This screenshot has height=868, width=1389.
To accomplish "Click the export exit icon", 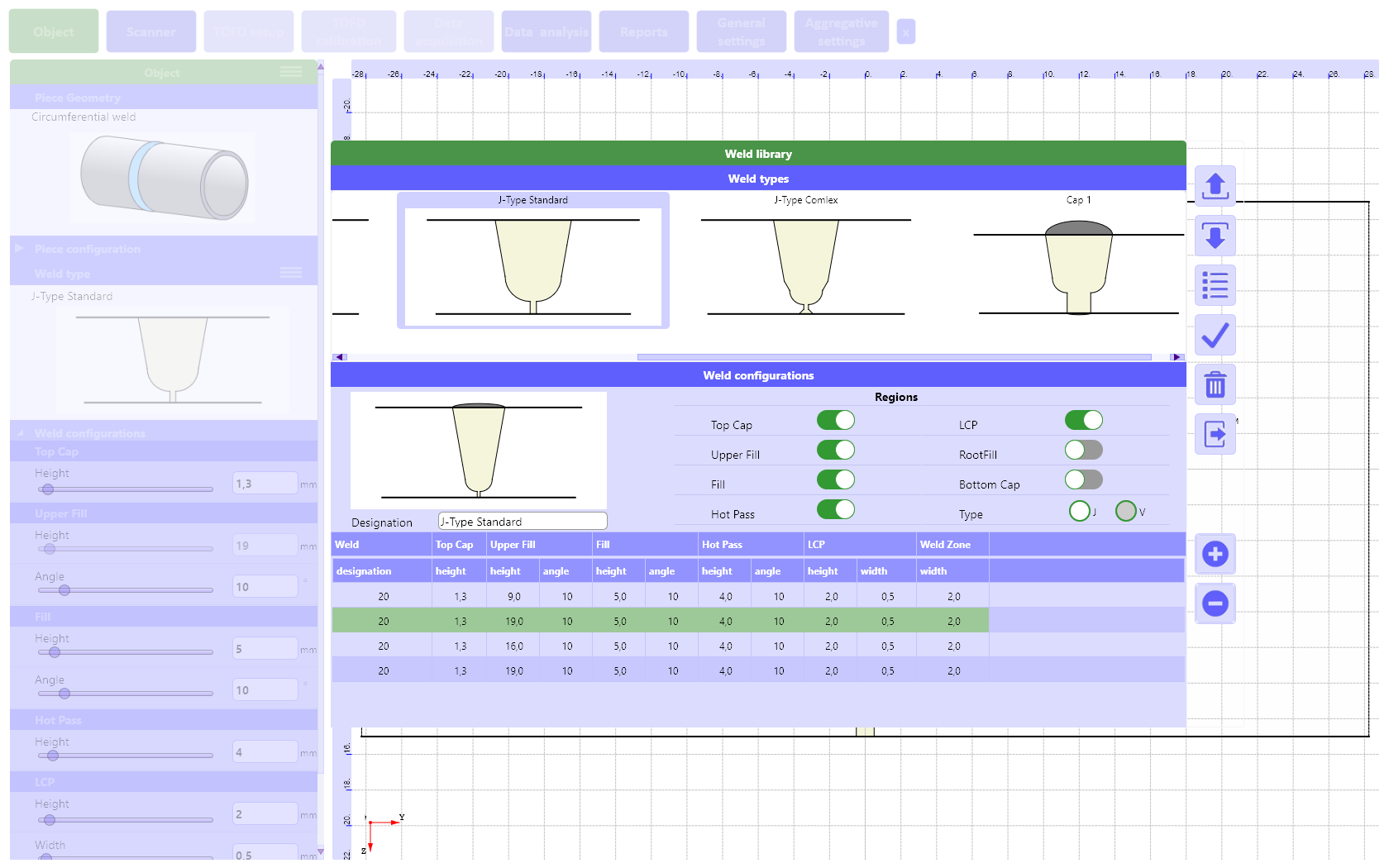I will [1215, 434].
